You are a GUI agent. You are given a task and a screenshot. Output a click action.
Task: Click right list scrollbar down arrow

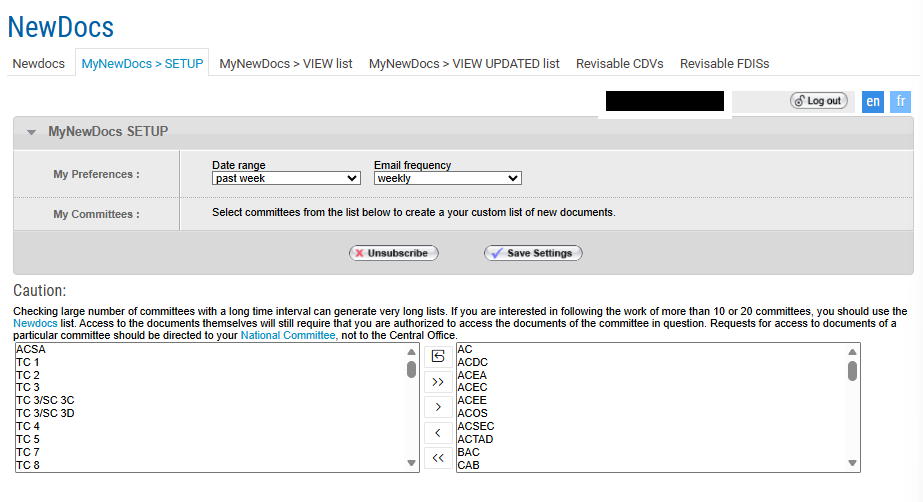click(852, 463)
